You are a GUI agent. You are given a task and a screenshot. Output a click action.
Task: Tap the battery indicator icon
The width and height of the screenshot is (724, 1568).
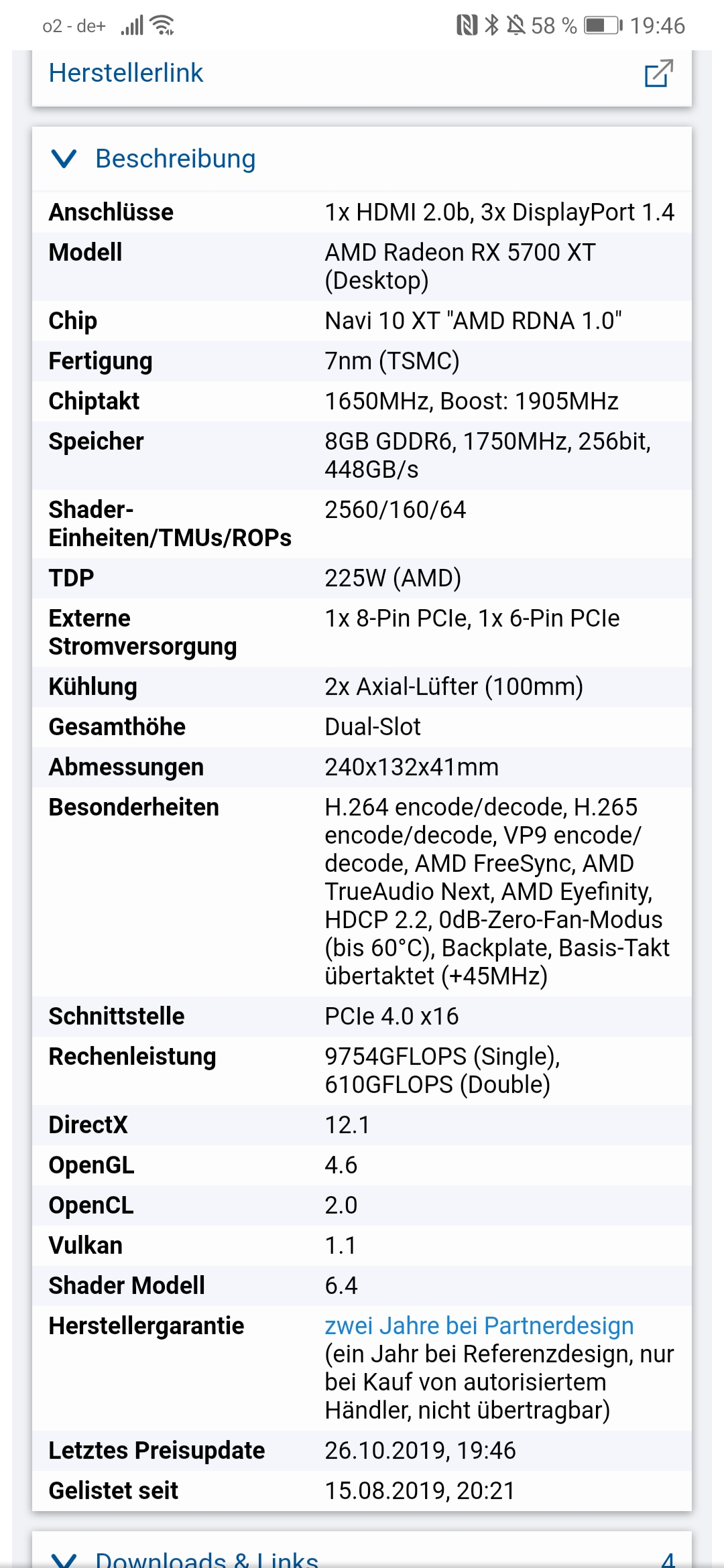pyautogui.click(x=603, y=25)
